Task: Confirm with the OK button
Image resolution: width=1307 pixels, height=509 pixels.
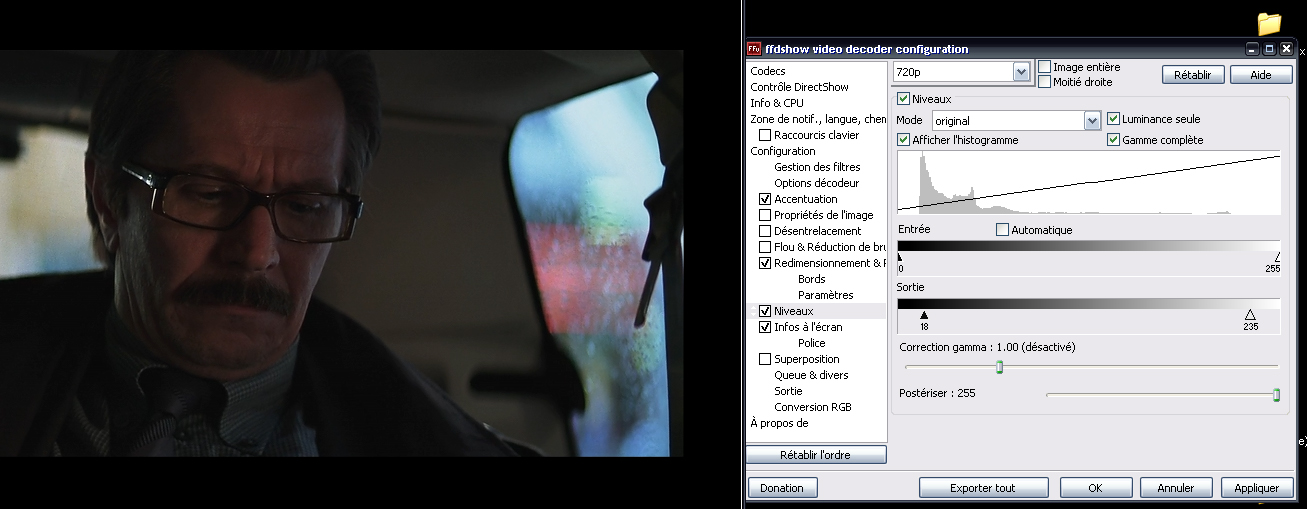Action: (x=1095, y=488)
